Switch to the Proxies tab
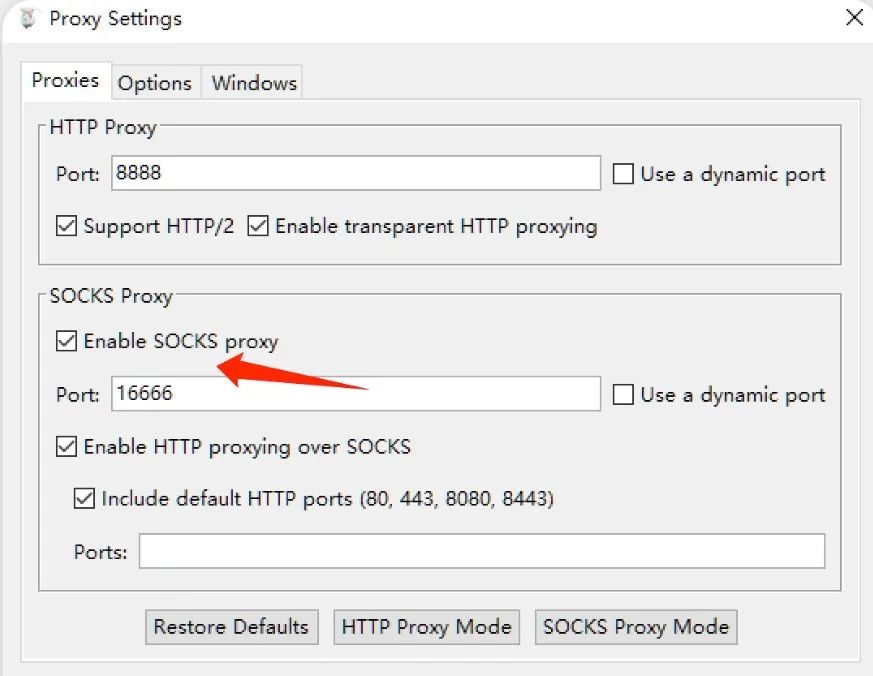The height and width of the screenshot is (676, 873). 66,81
